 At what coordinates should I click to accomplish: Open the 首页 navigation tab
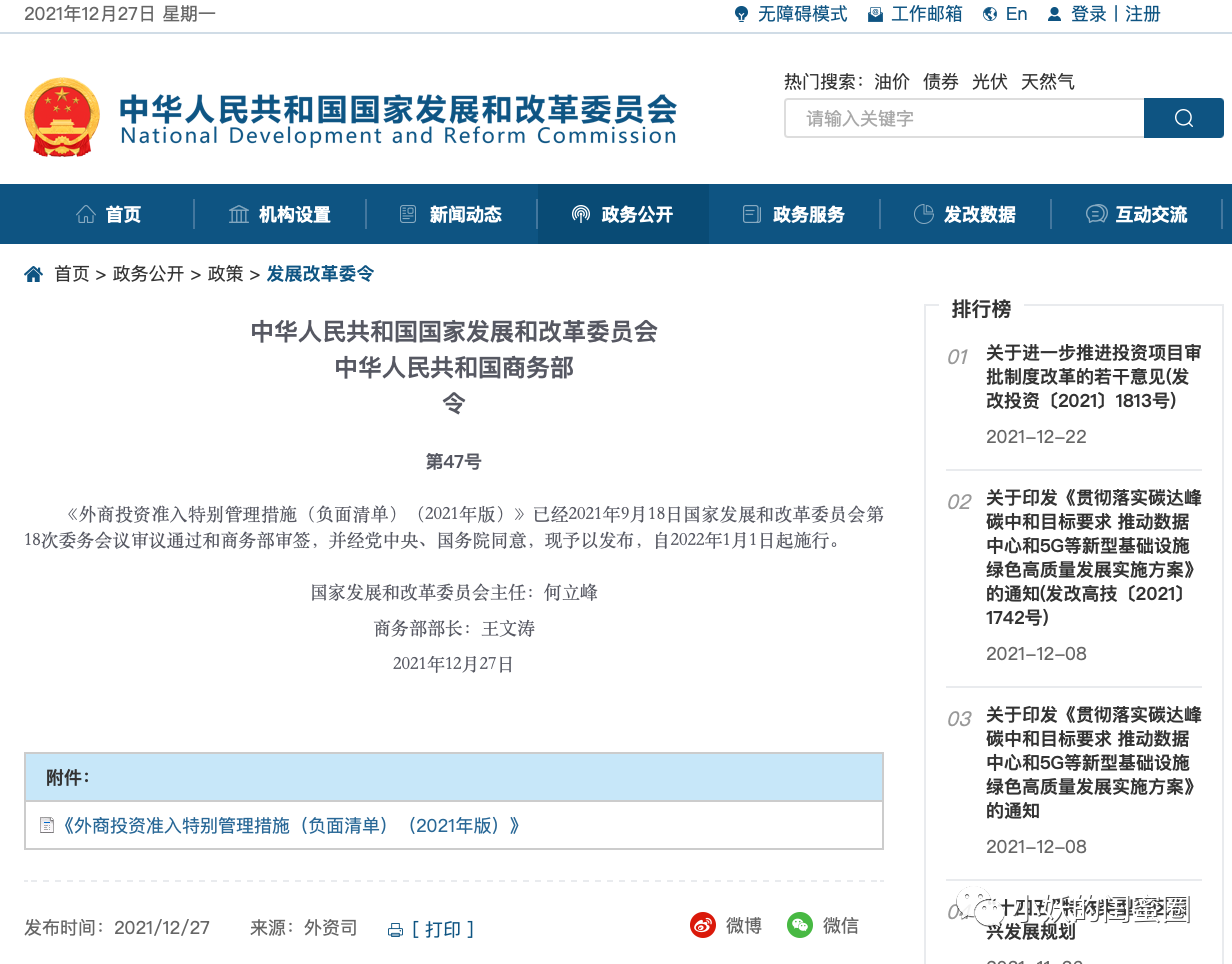pyautogui.click(x=109, y=214)
